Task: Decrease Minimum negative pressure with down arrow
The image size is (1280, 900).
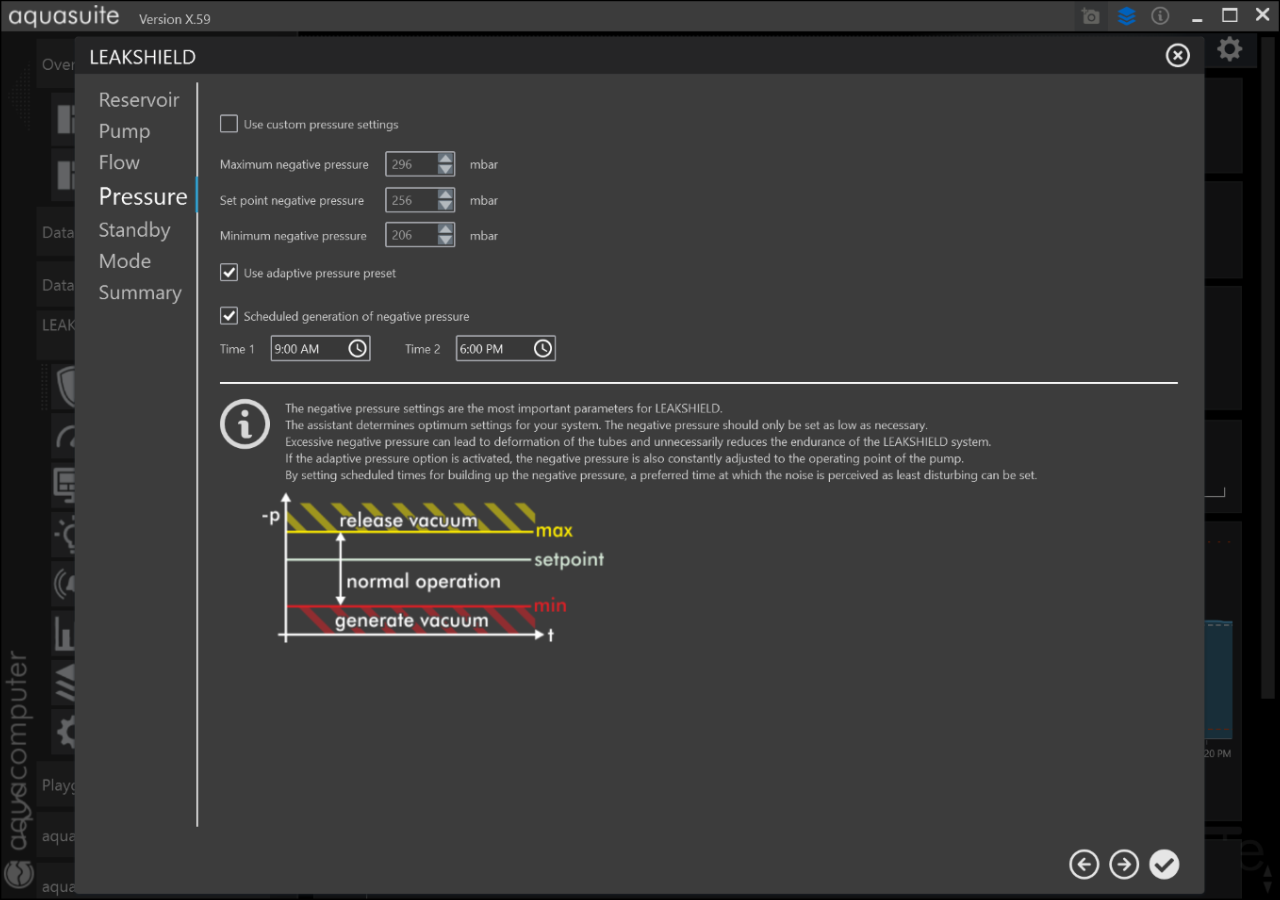Action: tap(446, 241)
